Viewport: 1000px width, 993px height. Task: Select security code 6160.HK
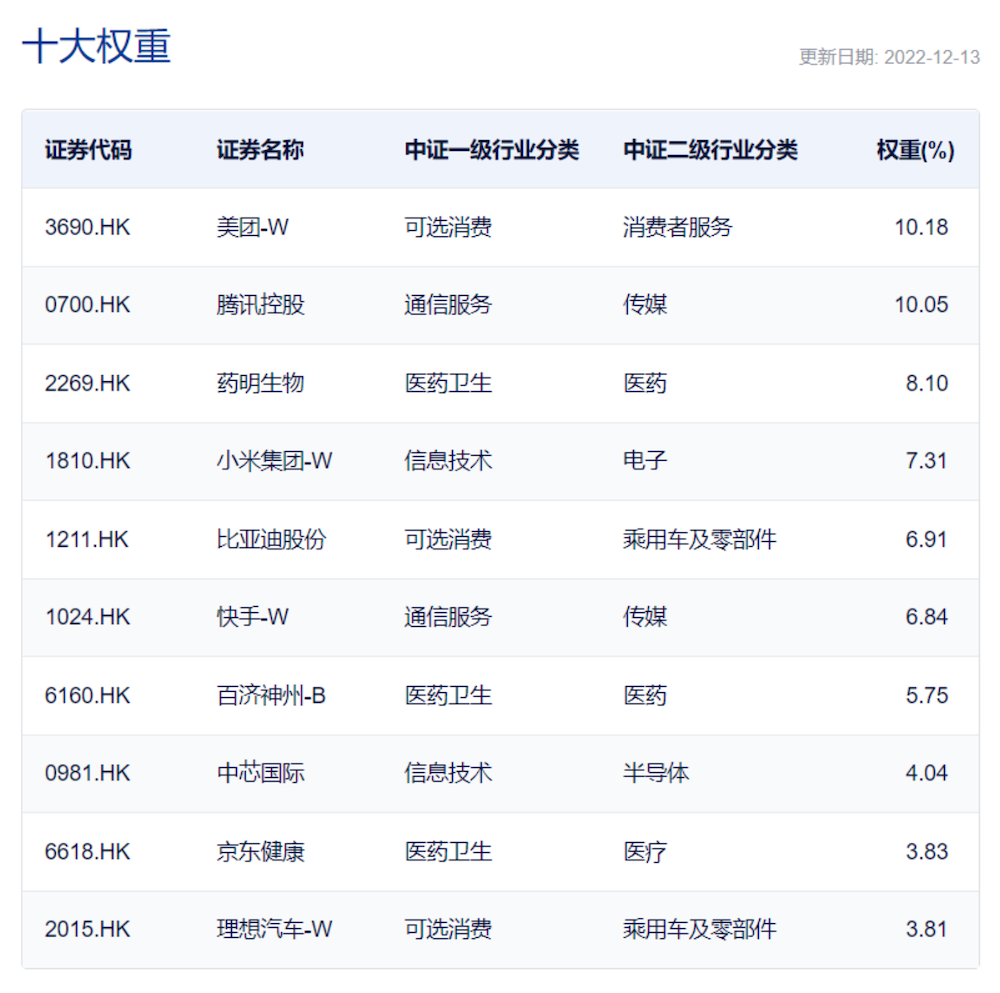(87, 695)
